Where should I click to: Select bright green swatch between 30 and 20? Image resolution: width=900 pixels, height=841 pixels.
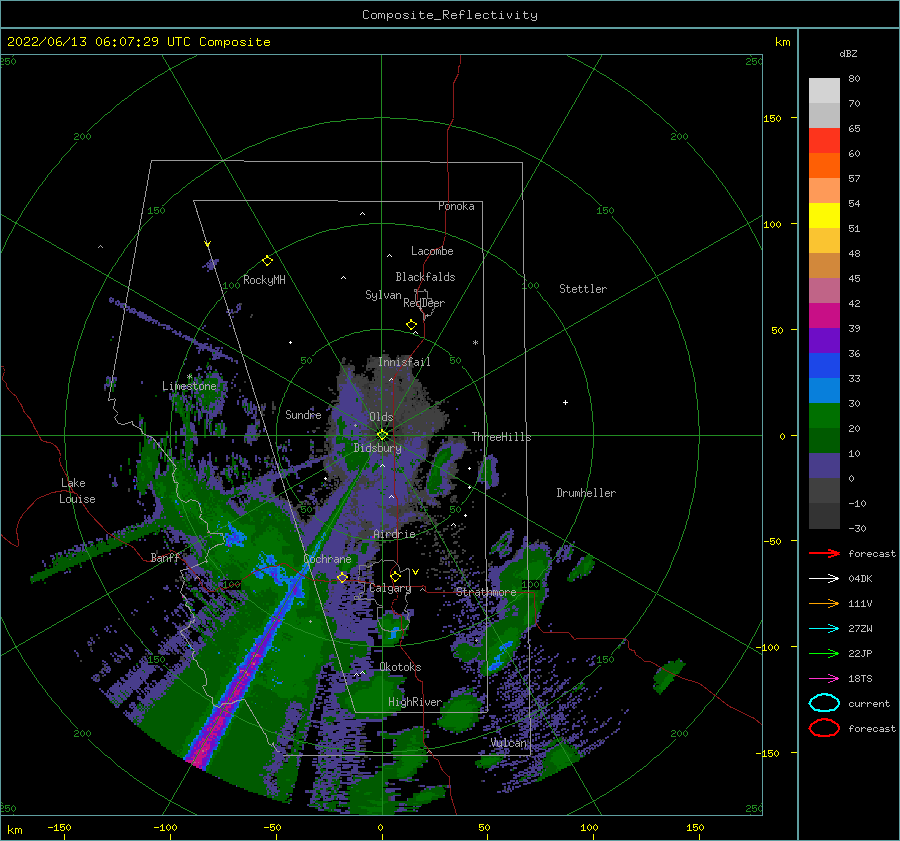coord(824,416)
